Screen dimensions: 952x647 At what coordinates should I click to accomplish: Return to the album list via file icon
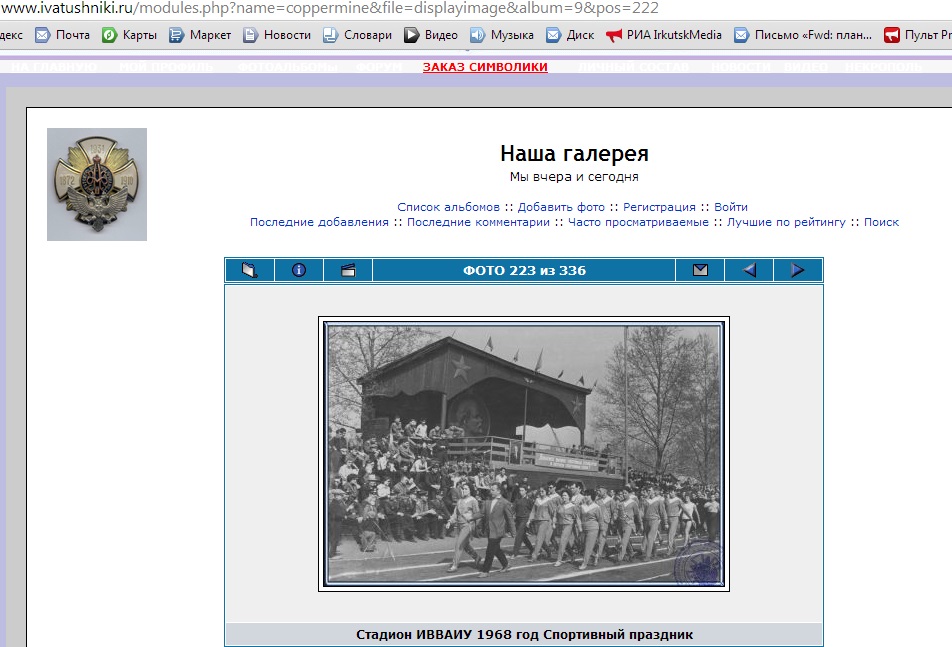pyautogui.click(x=248, y=269)
